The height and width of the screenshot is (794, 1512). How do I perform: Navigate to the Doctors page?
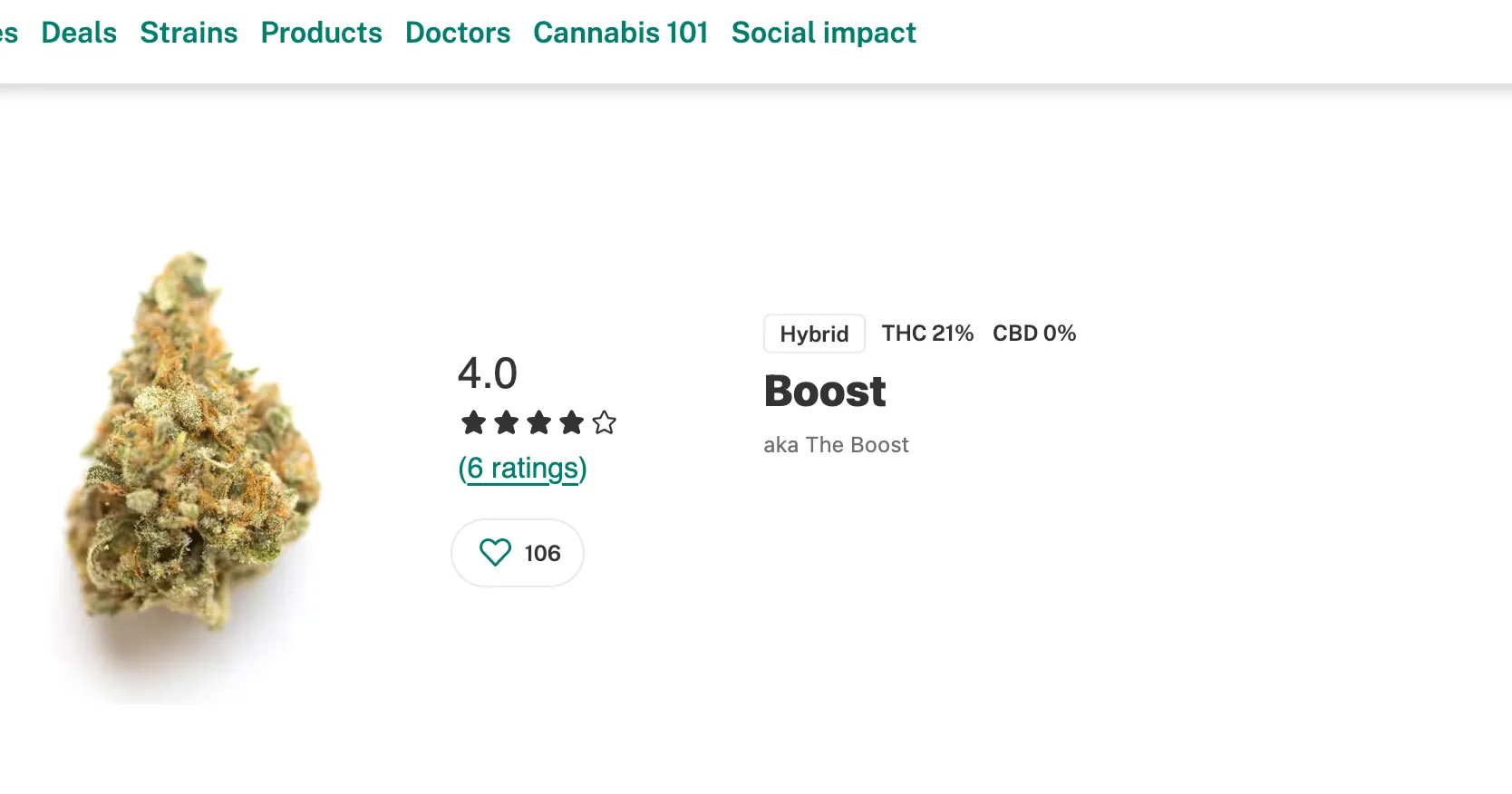click(x=458, y=33)
